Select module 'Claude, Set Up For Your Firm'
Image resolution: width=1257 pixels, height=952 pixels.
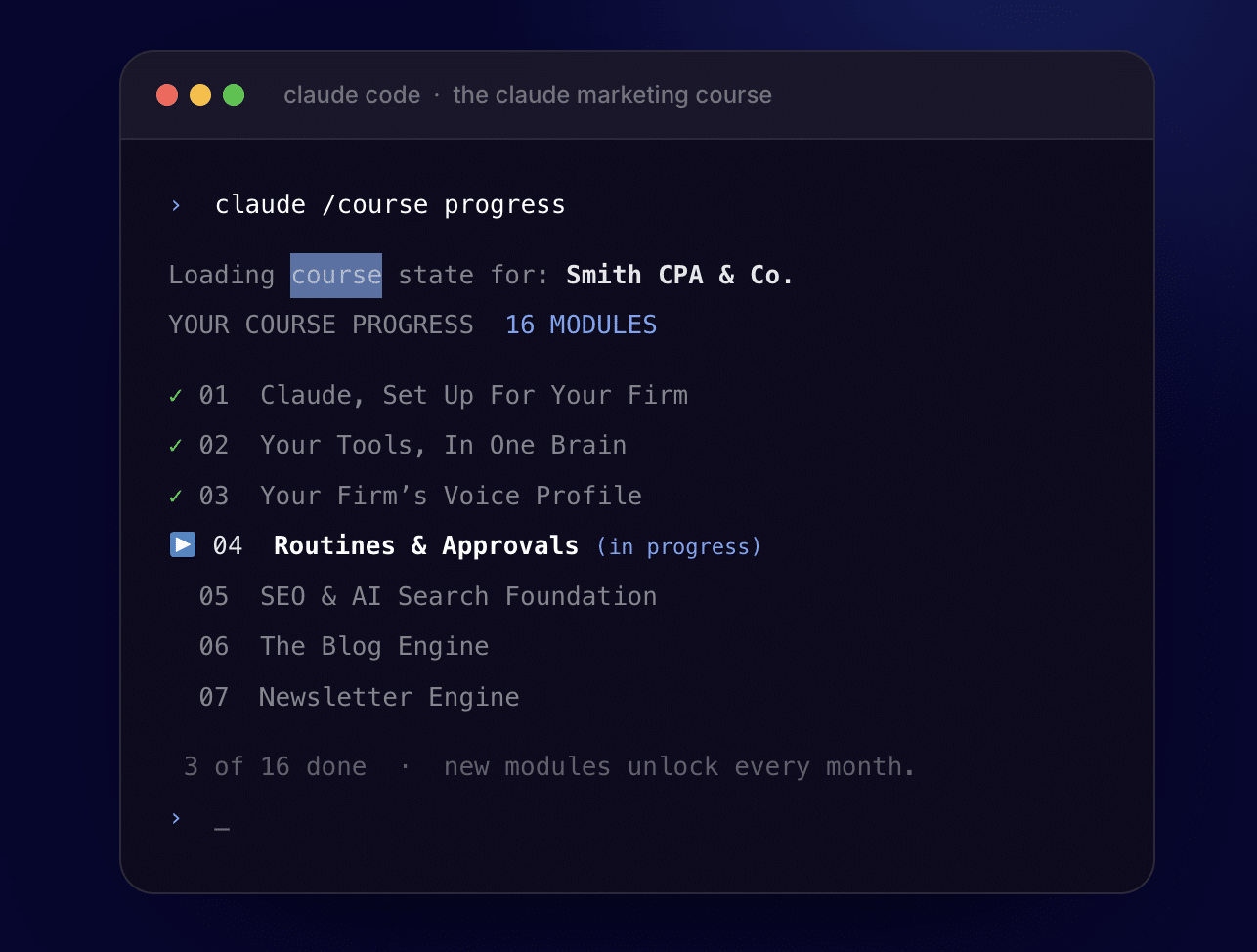pyautogui.click(x=474, y=395)
